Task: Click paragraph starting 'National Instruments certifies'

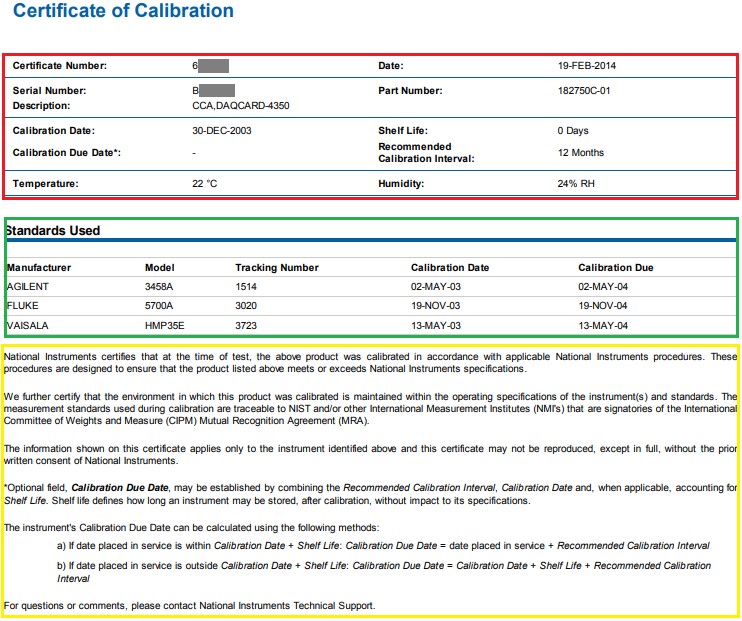Action: (x=371, y=363)
